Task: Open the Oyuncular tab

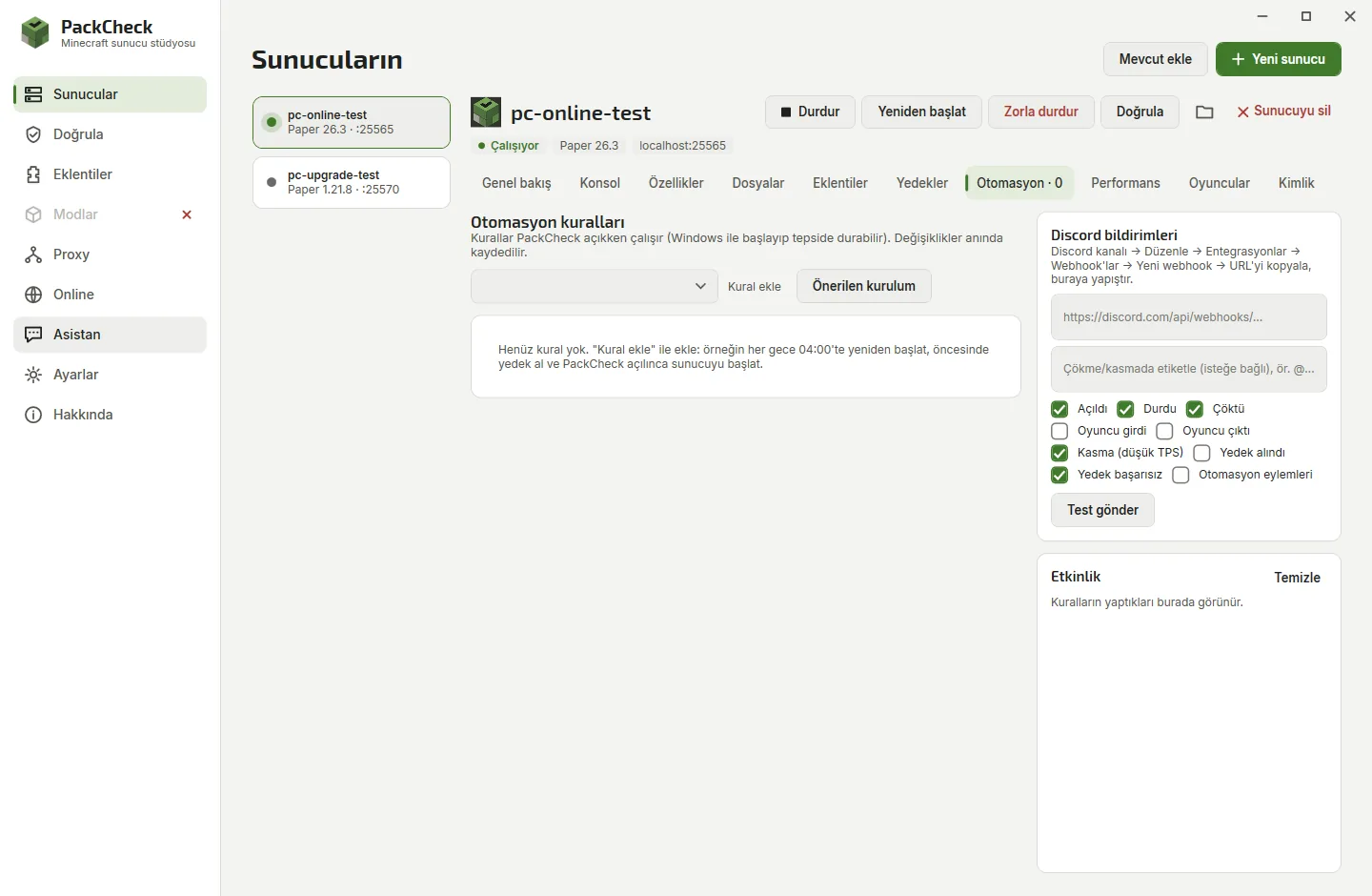Action: tap(1220, 183)
